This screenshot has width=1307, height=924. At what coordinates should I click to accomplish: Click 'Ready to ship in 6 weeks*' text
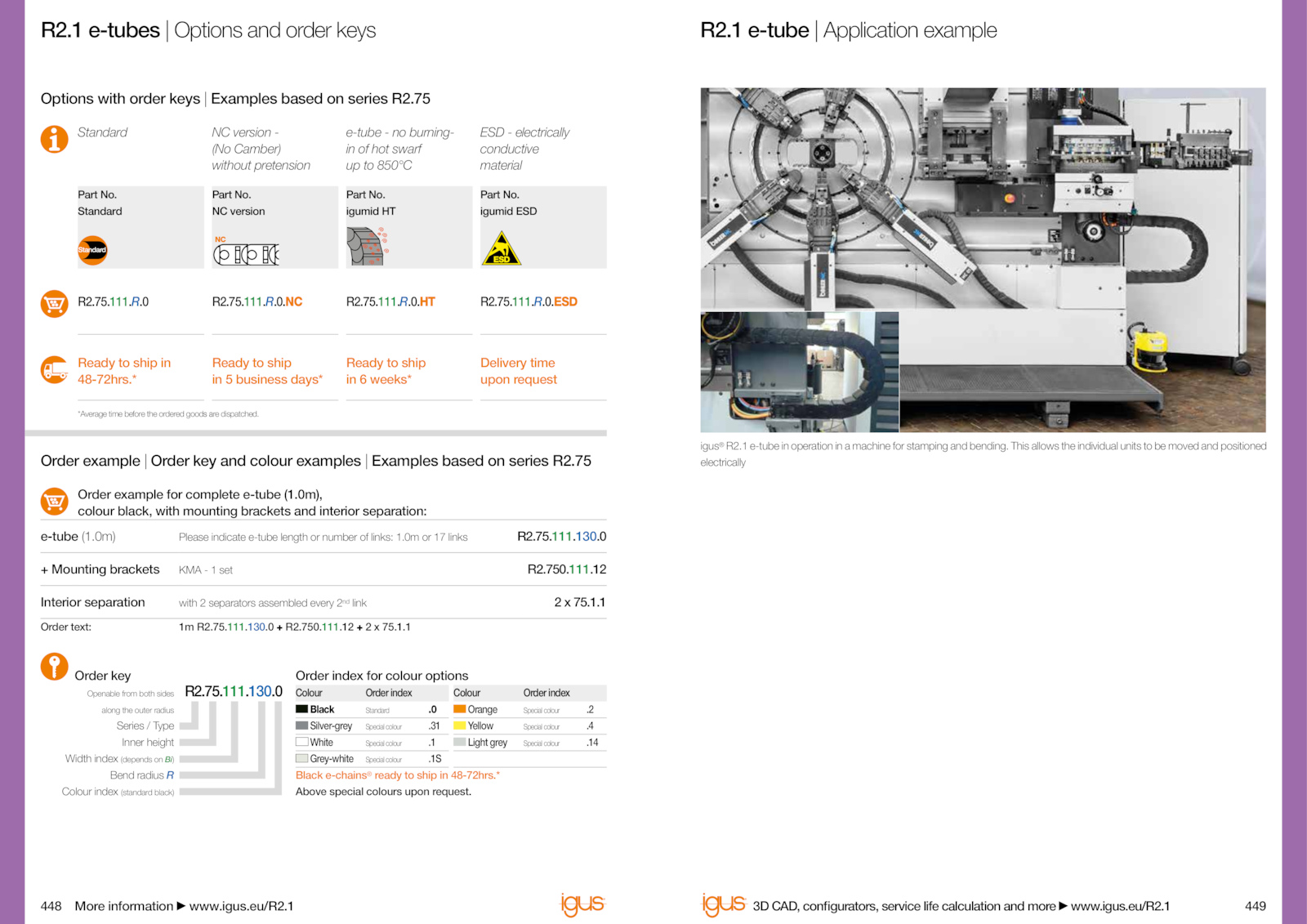coord(386,371)
